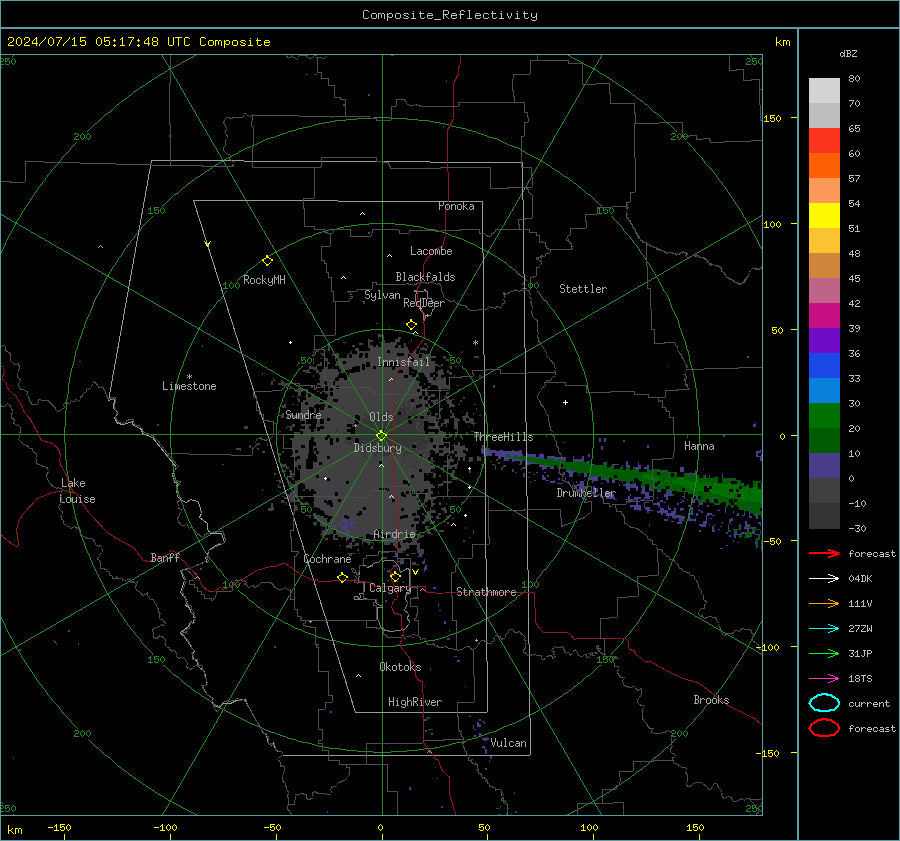Click the red forecast ellipse legend icon
This screenshot has width=900, height=841.
(x=824, y=728)
